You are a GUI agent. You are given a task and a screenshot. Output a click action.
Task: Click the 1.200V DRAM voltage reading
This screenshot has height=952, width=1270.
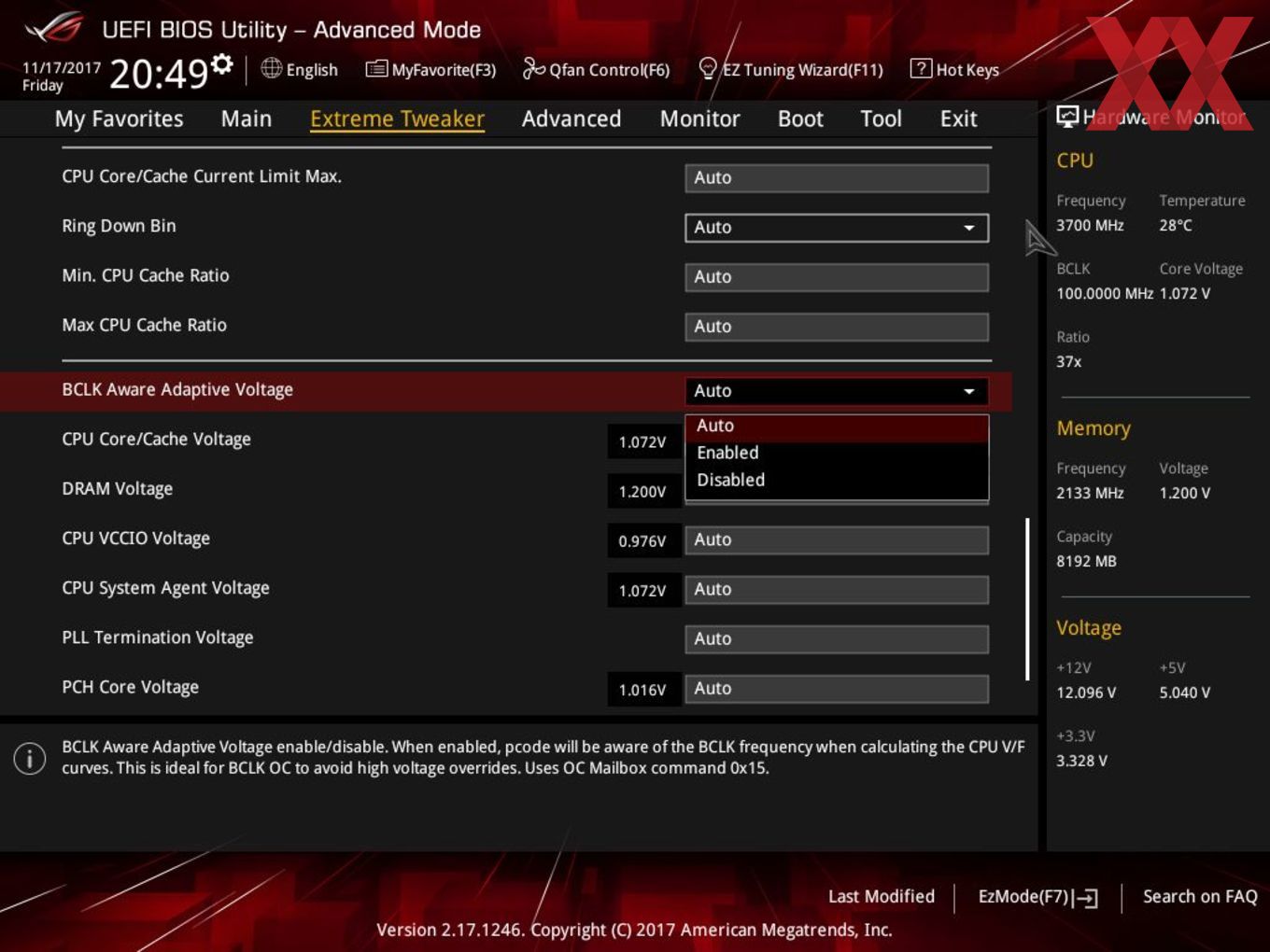click(642, 491)
